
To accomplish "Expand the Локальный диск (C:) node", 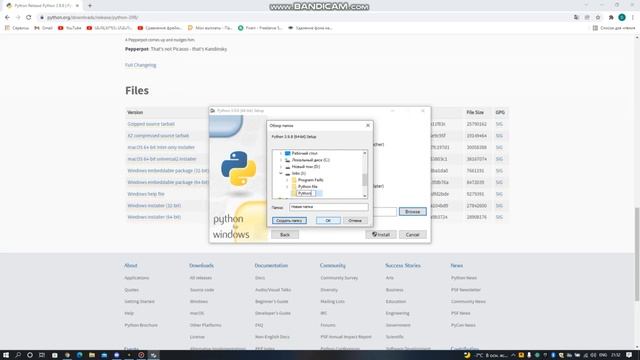I will tap(280, 160).
